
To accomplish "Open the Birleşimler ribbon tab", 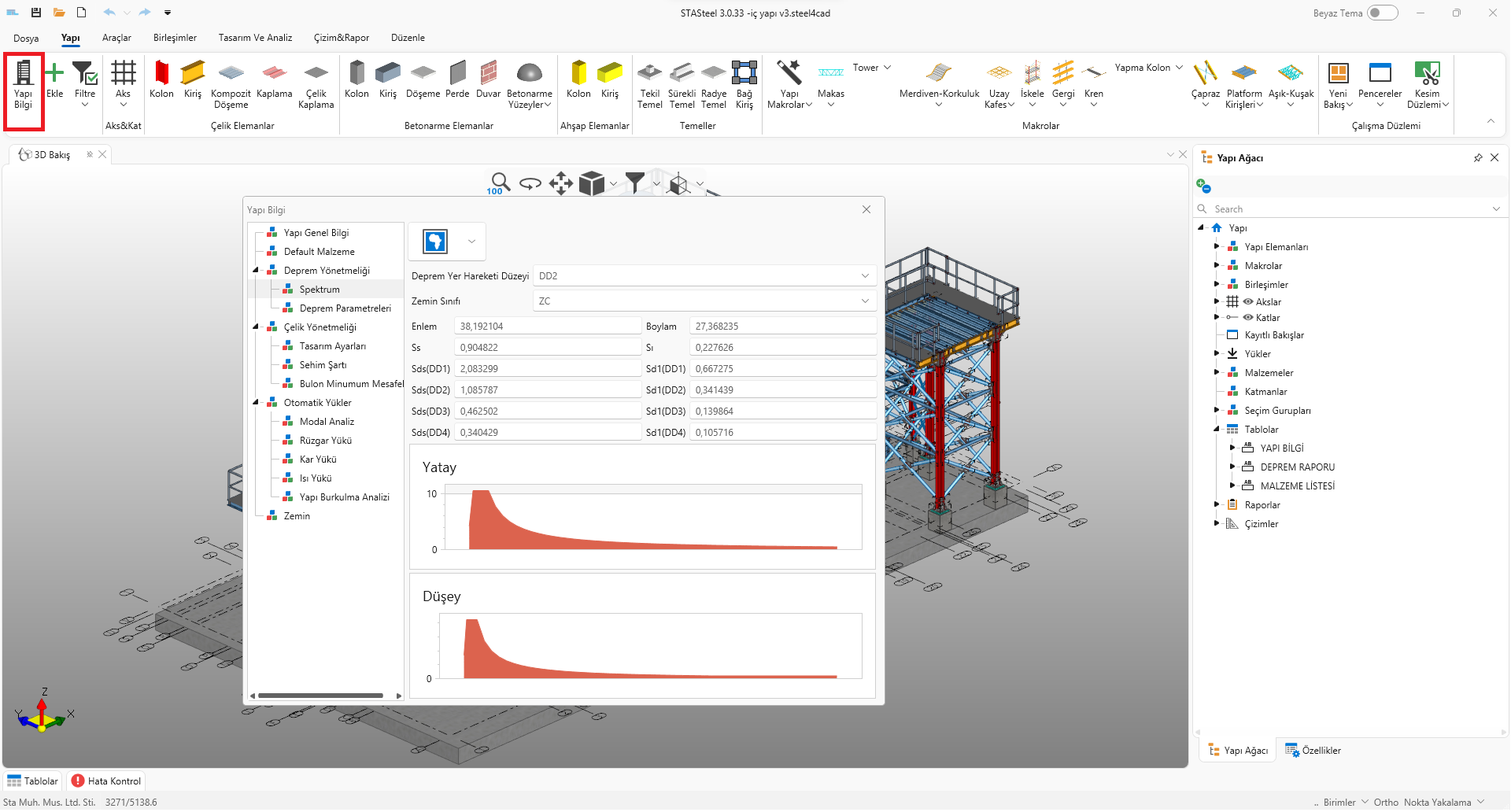I will pos(175,38).
